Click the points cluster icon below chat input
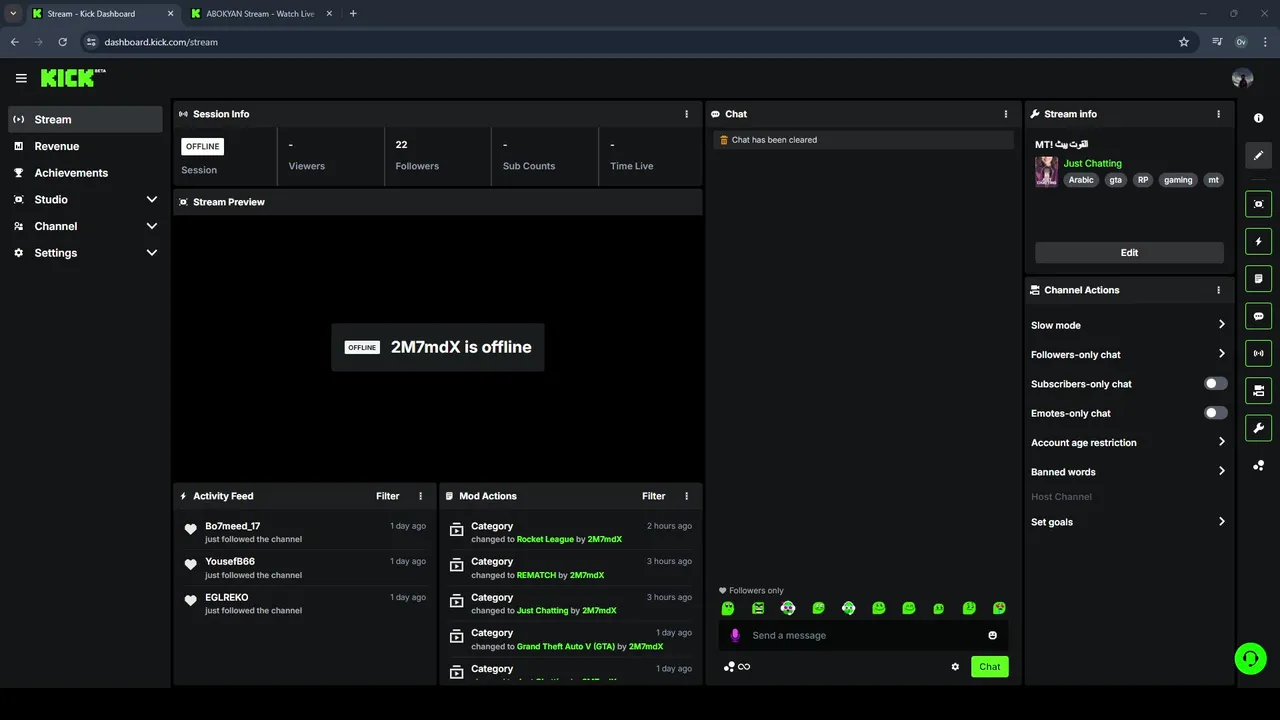This screenshot has width=1280, height=720. pos(729,667)
